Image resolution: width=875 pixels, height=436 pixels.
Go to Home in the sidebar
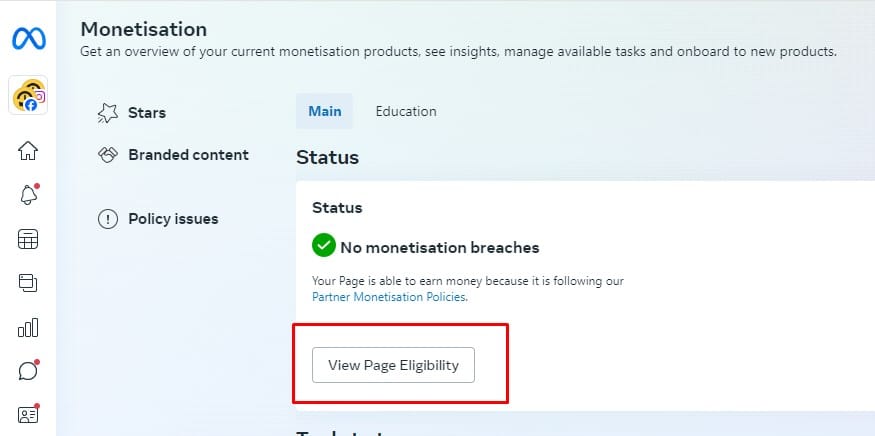[28, 151]
